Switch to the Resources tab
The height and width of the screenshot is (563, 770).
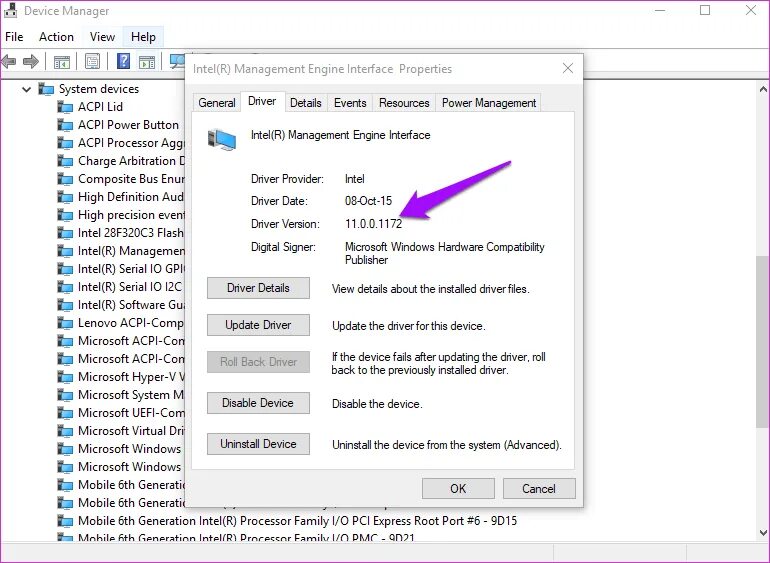point(404,103)
